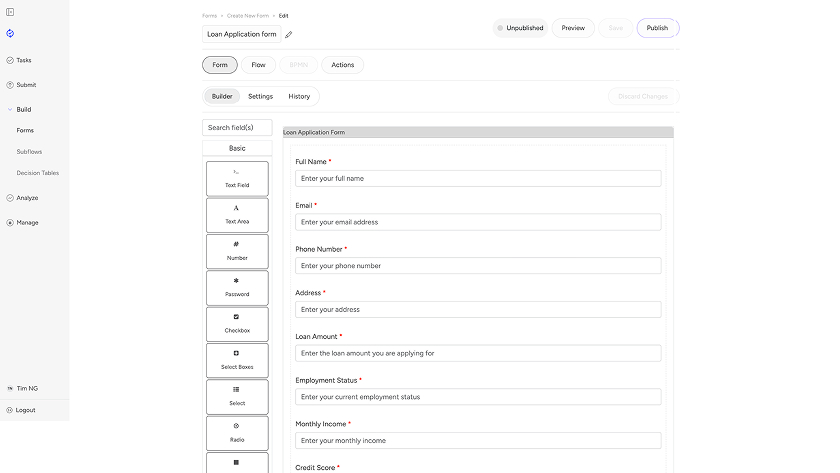
Task: Select the Text Field component
Action: pyautogui.click(x=237, y=179)
